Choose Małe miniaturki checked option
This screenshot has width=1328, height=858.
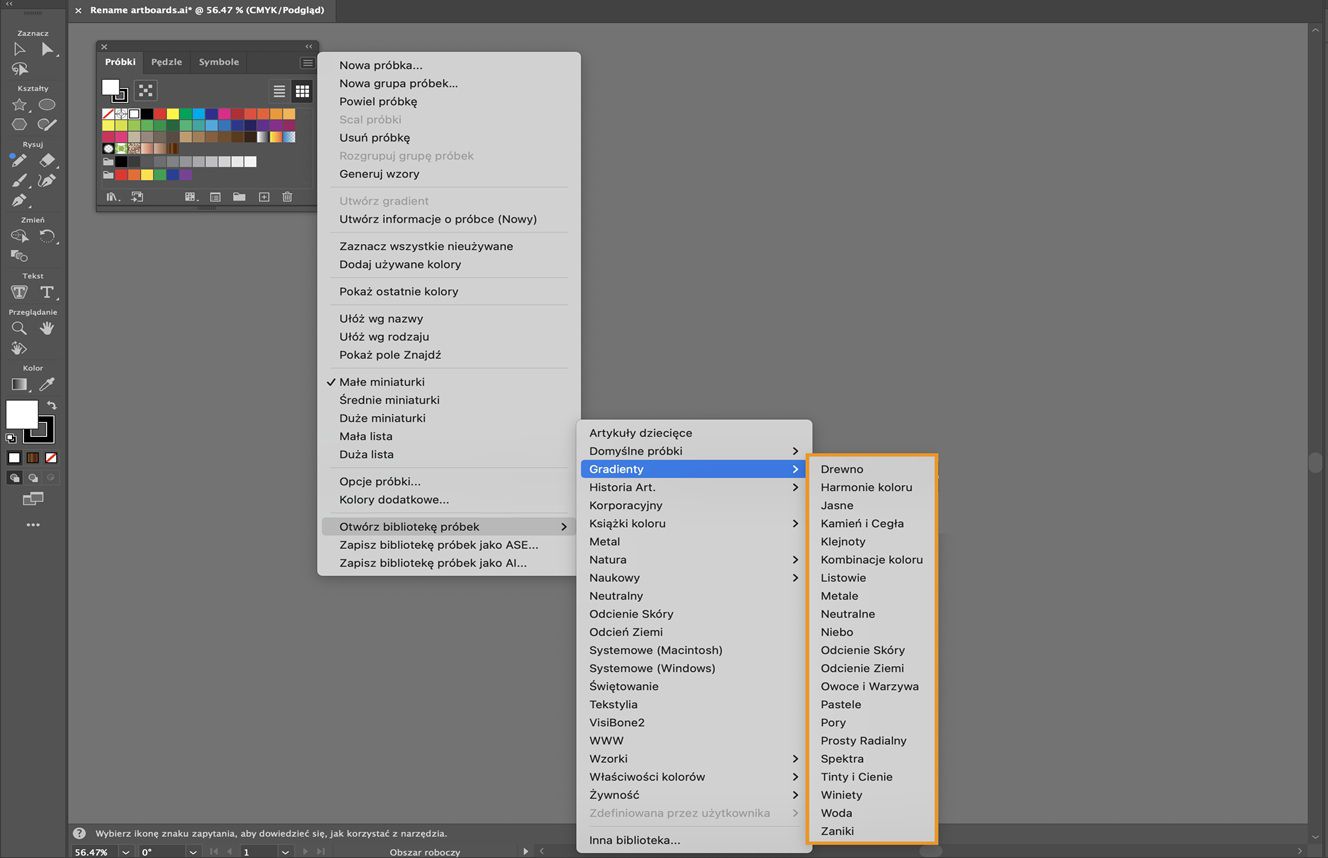pyautogui.click(x=449, y=382)
